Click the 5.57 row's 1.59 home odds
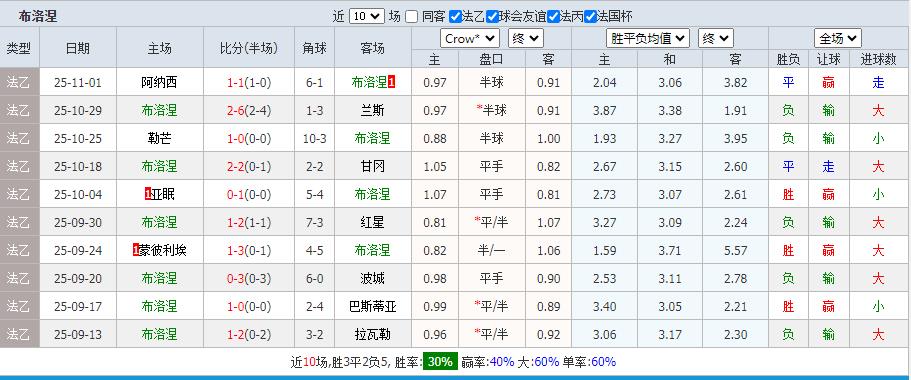The image size is (911, 380). 605,250
